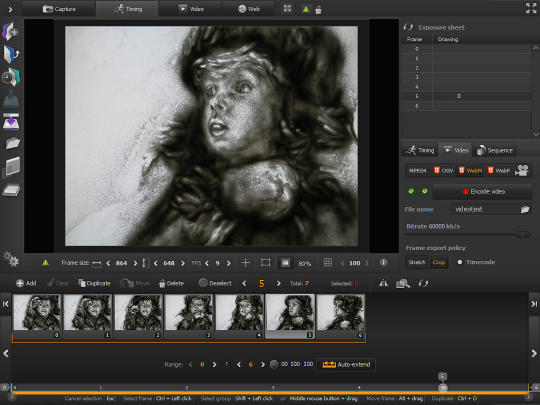Click the new project icon in left sidebar
Viewport: 540px width, 405px height.
pos(10,31)
